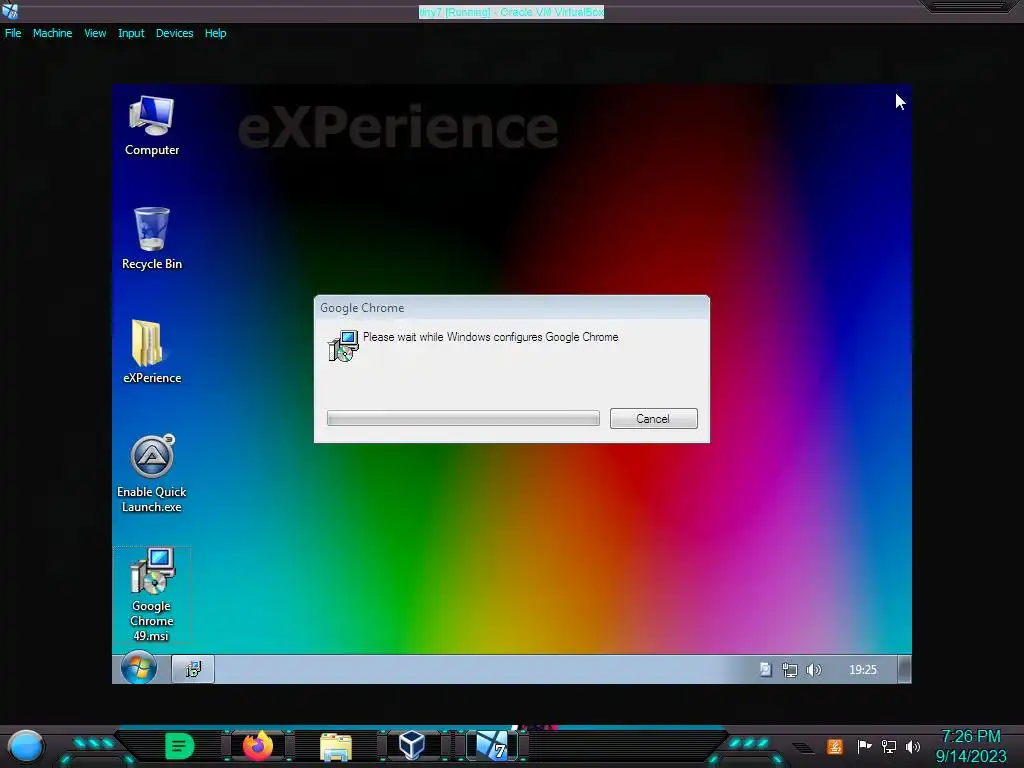Click host clock showing 7:26 PM
This screenshot has width=1024, height=768.
click(971, 737)
